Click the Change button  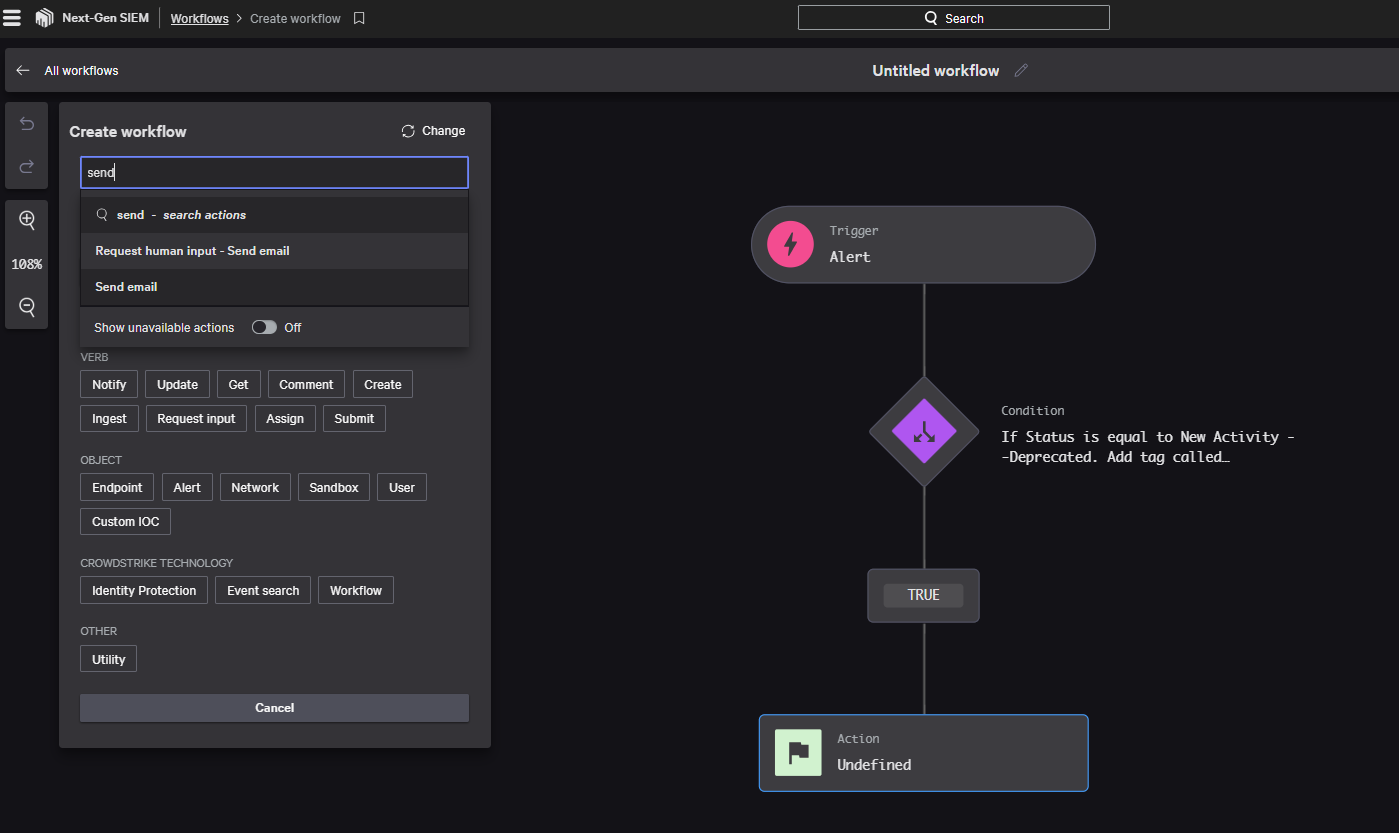pyautogui.click(x=433, y=131)
